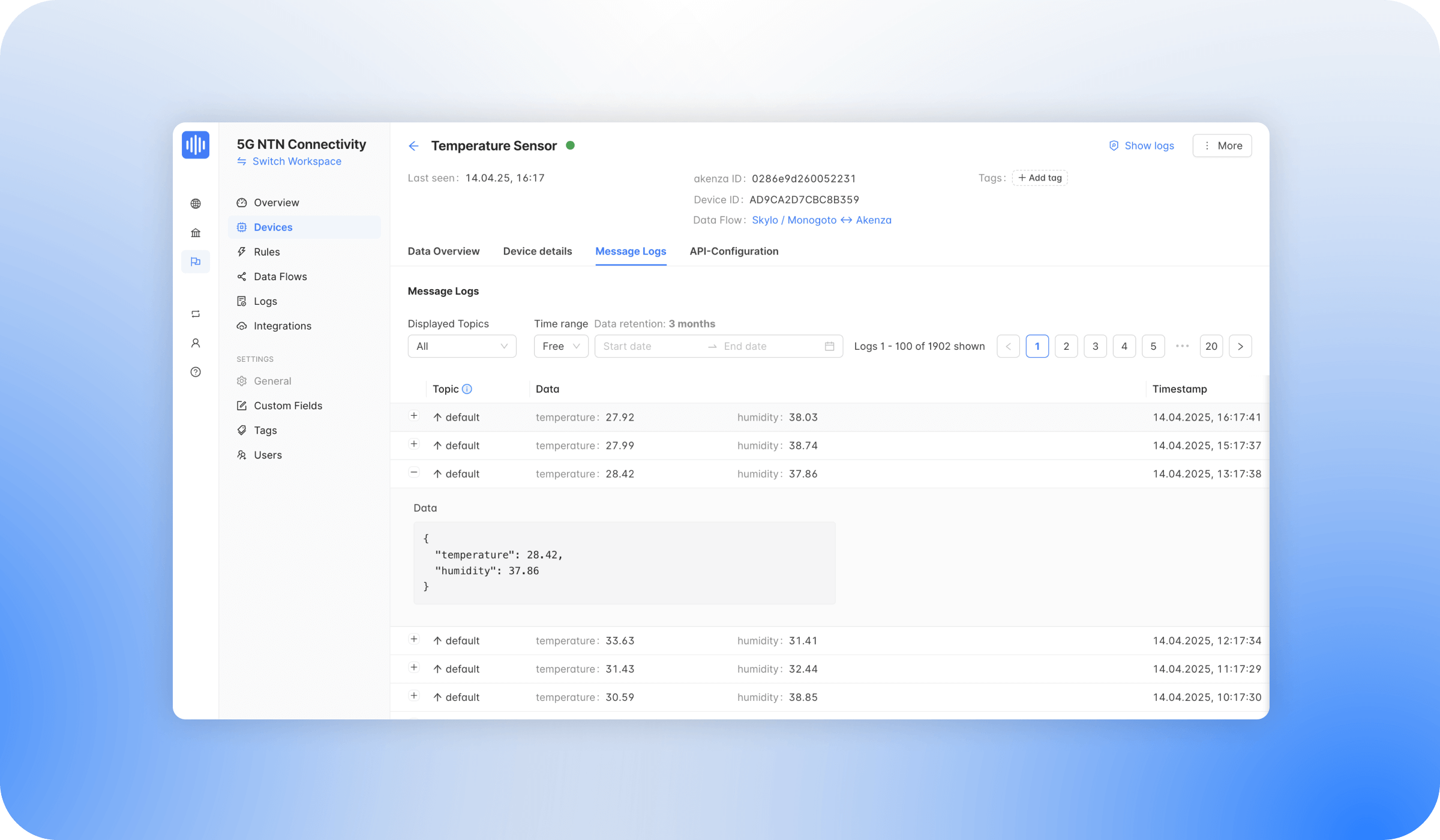The width and height of the screenshot is (1440, 840).
Task: Click the Data Flows share icon
Action: coord(242,277)
